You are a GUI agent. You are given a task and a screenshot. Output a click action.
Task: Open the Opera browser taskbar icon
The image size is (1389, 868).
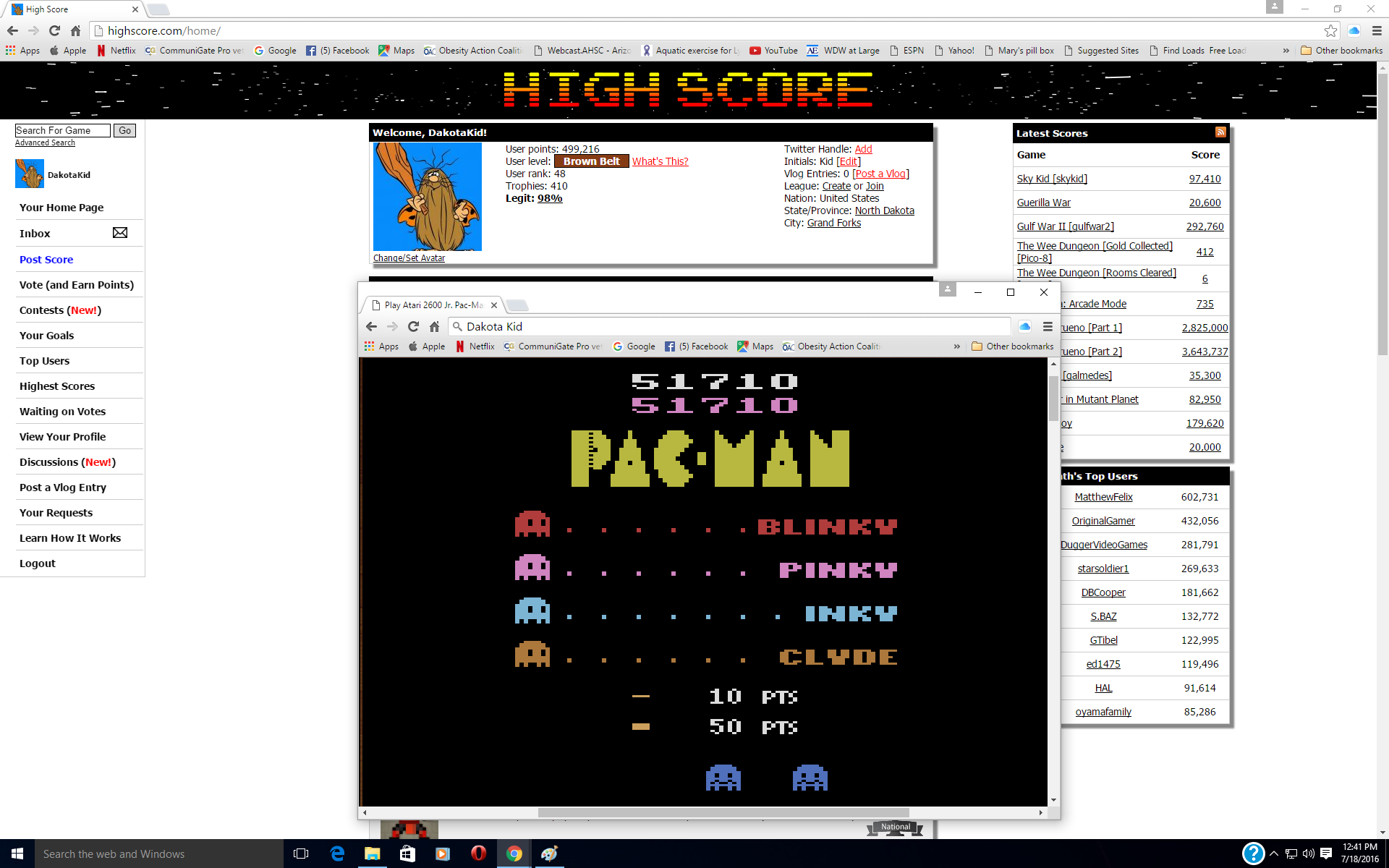[x=478, y=854]
